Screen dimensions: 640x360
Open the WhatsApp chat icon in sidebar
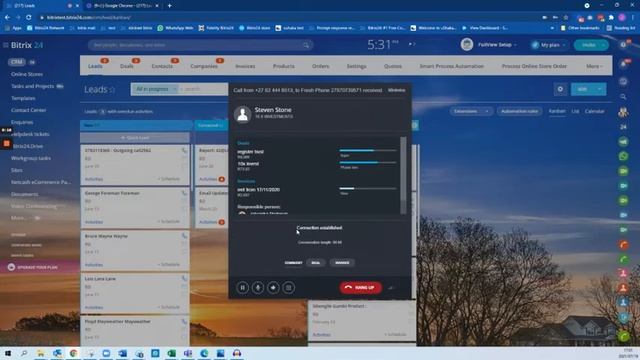623,156
